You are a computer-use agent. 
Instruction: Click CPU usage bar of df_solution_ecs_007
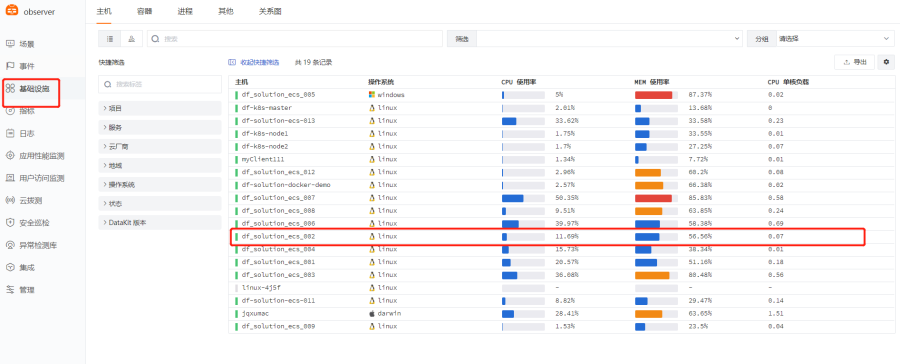(523, 198)
